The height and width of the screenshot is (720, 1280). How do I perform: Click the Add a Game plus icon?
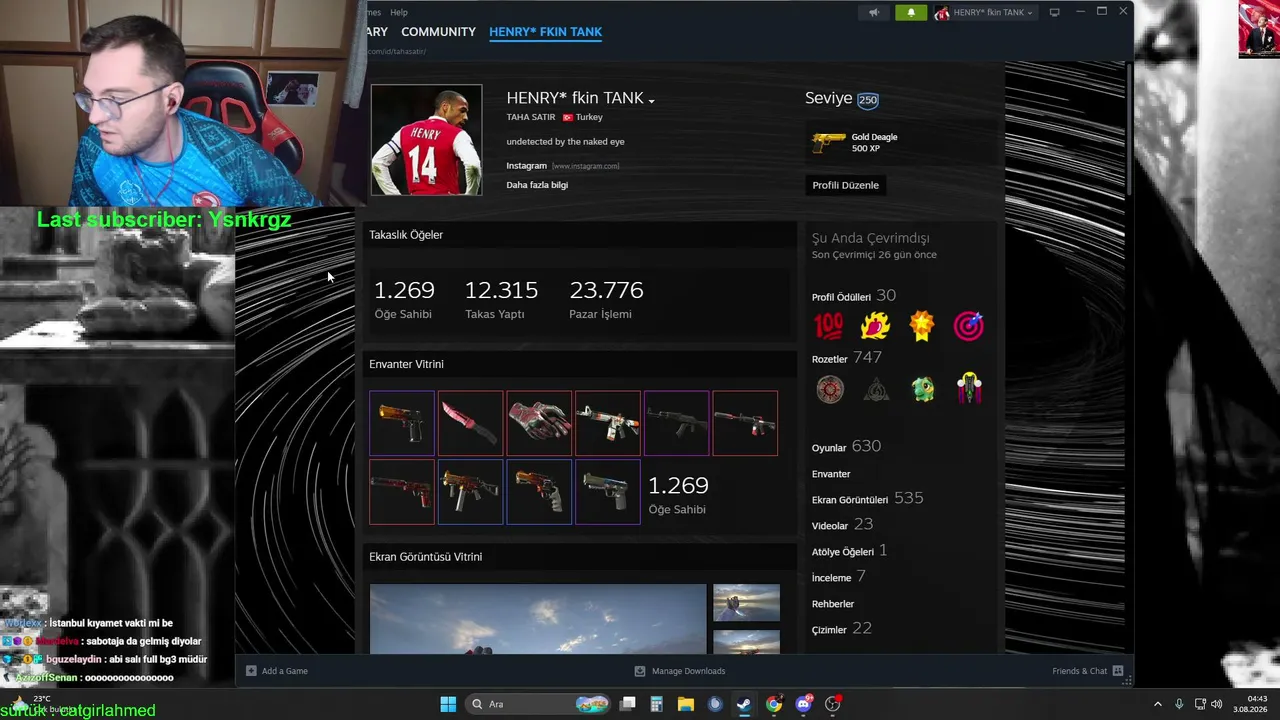pos(251,671)
